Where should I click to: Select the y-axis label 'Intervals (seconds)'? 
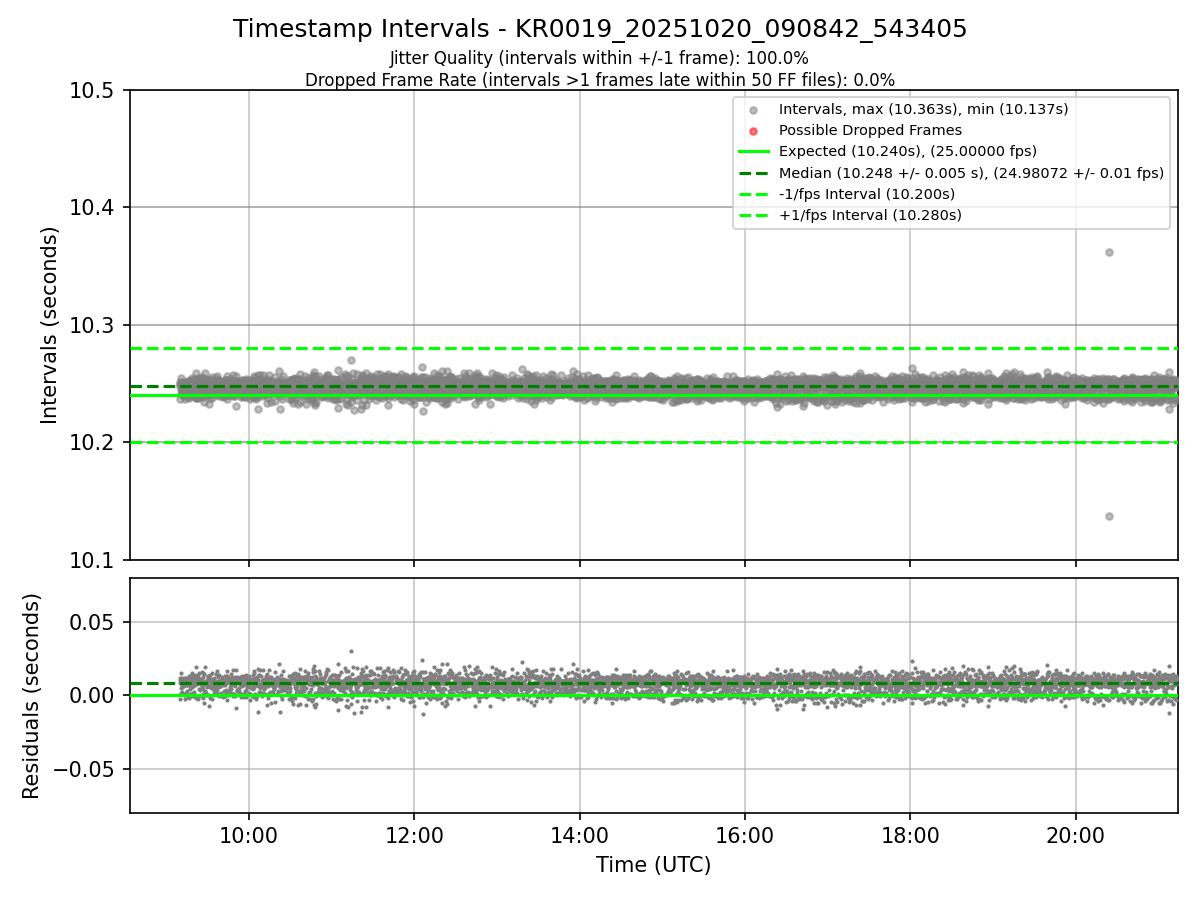pyautogui.click(x=50, y=325)
